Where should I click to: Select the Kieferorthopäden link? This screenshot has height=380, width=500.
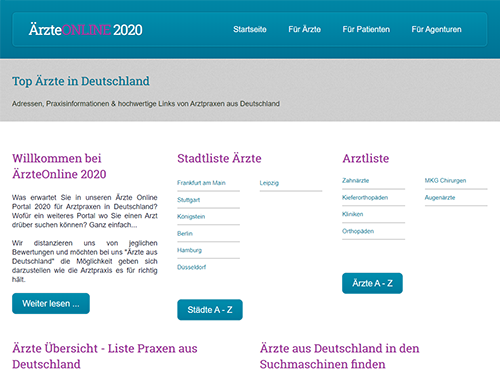(x=365, y=197)
